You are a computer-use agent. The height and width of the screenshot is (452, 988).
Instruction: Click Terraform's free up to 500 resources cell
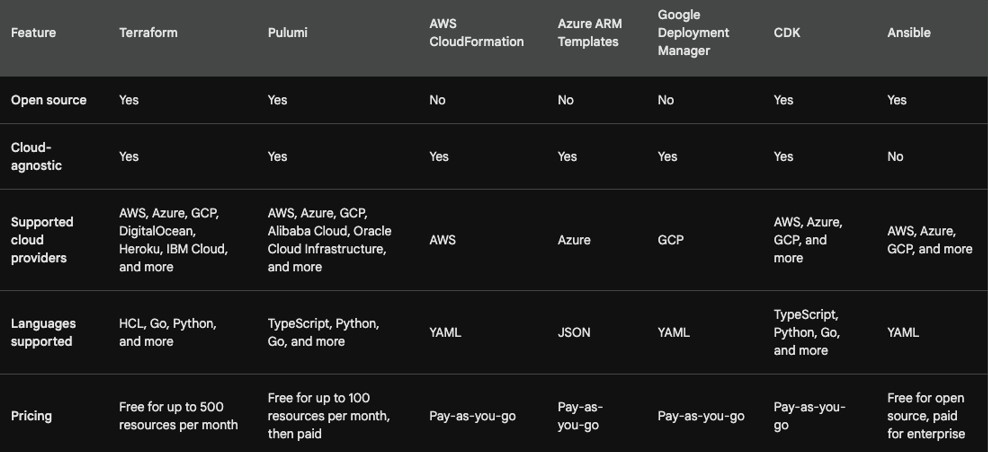178,416
